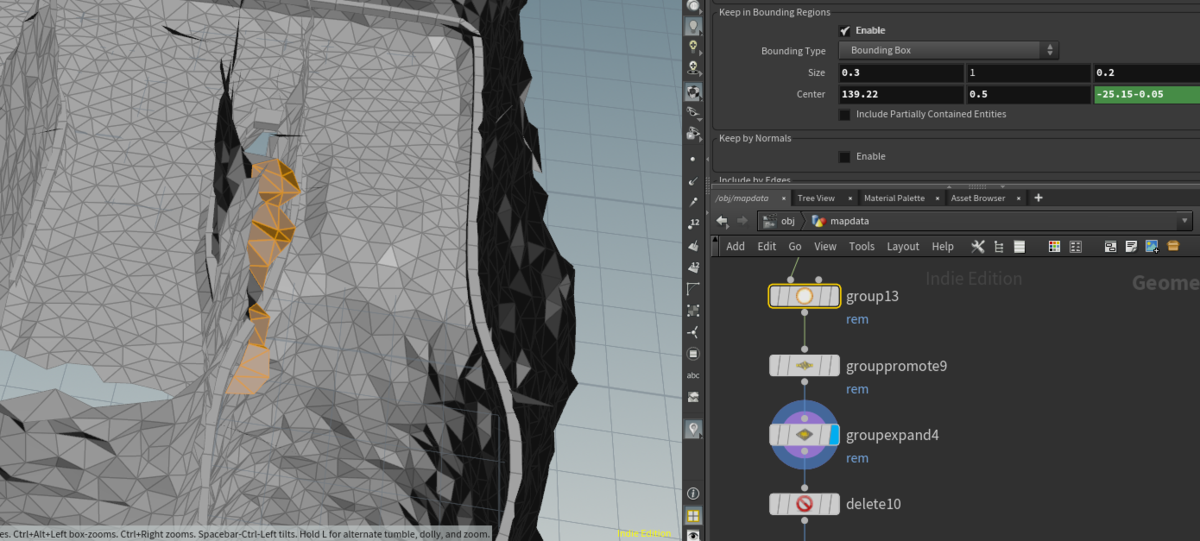Open the wrench network tools icon
1200x541 pixels.
[x=978, y=246]
